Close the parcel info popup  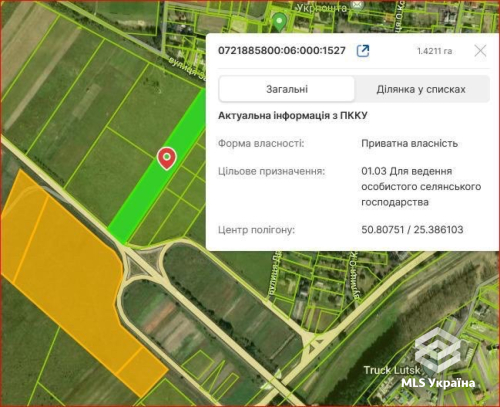point(480,51)
